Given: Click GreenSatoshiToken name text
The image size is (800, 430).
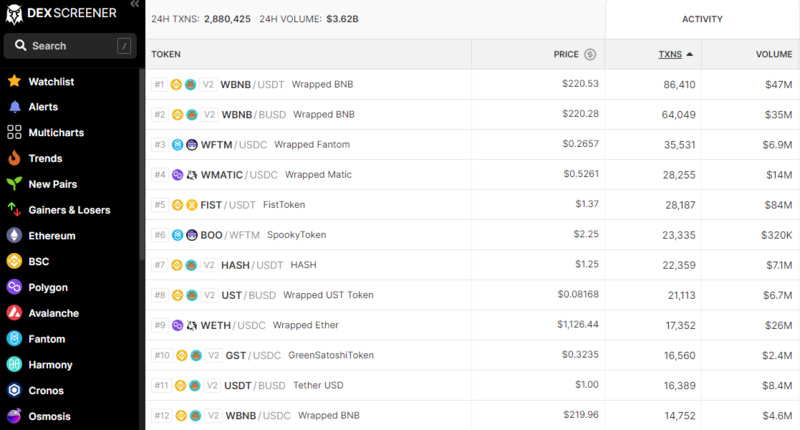Looking at the screenshot, I should tap(331, 355).
